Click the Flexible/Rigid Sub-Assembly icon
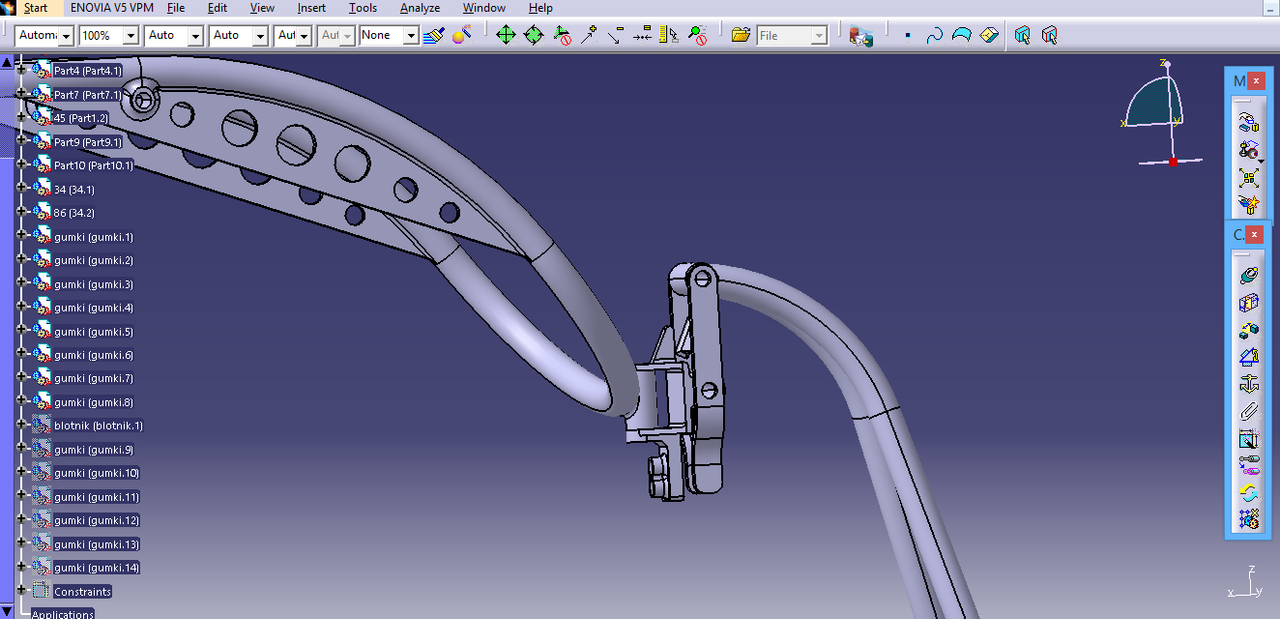Viewport: 1280px width, 619px height. [x=1248, y=465]
